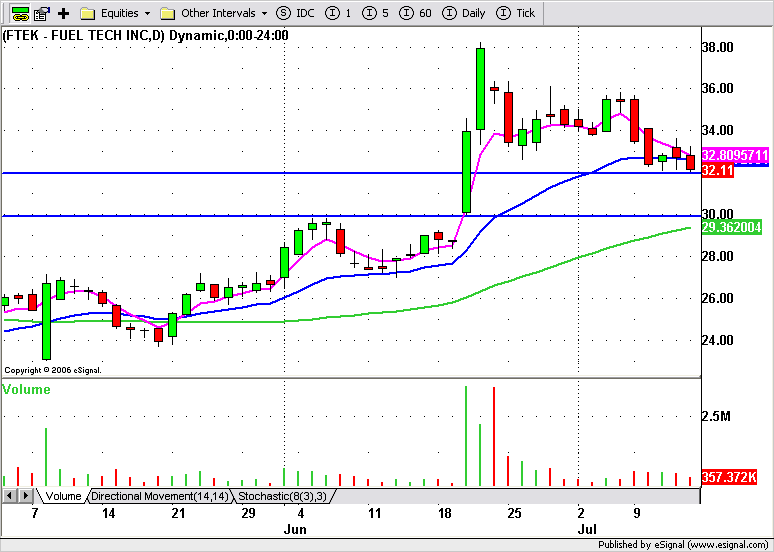Switch to the Daily interval
Image resolution: width=774 pixels, height=552 pixels.
(464, 13)
